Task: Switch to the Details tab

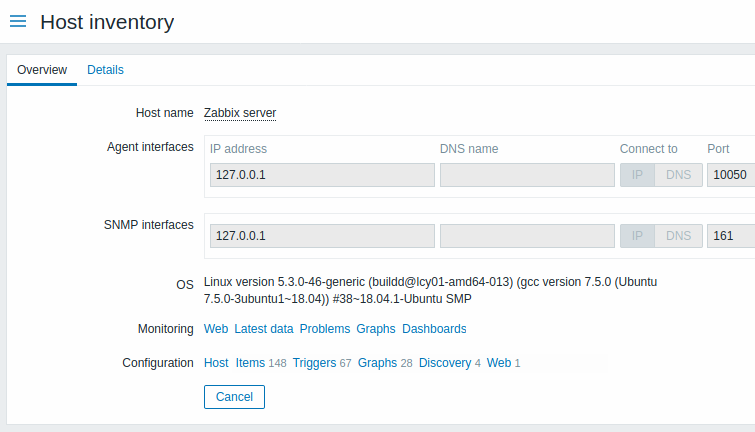Action: pyautogui.click(x=105, y=70)
